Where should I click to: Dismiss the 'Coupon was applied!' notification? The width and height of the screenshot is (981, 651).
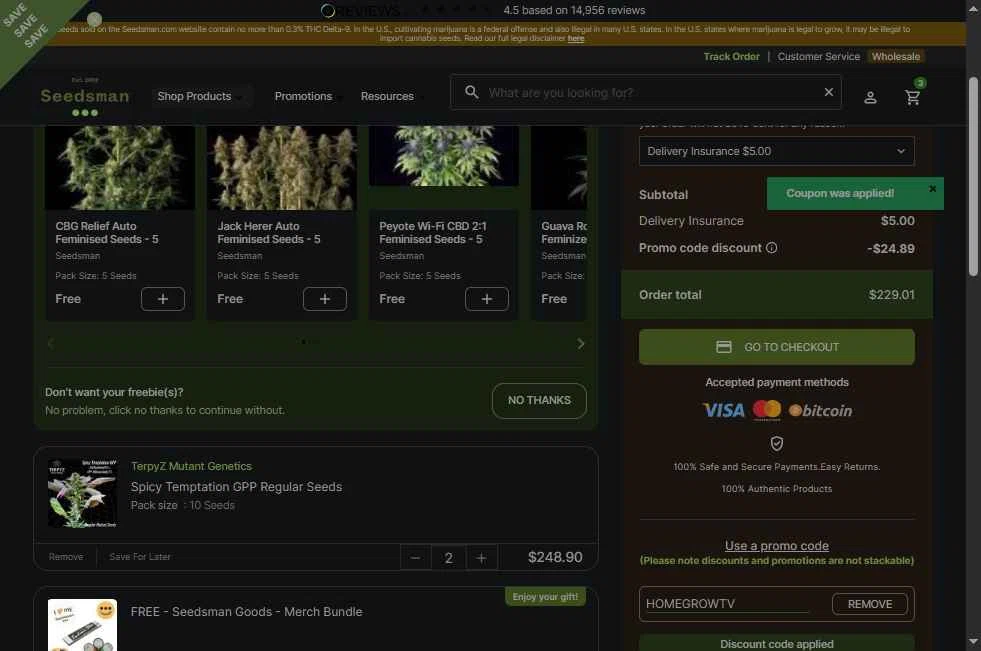[x=932, y=188]
